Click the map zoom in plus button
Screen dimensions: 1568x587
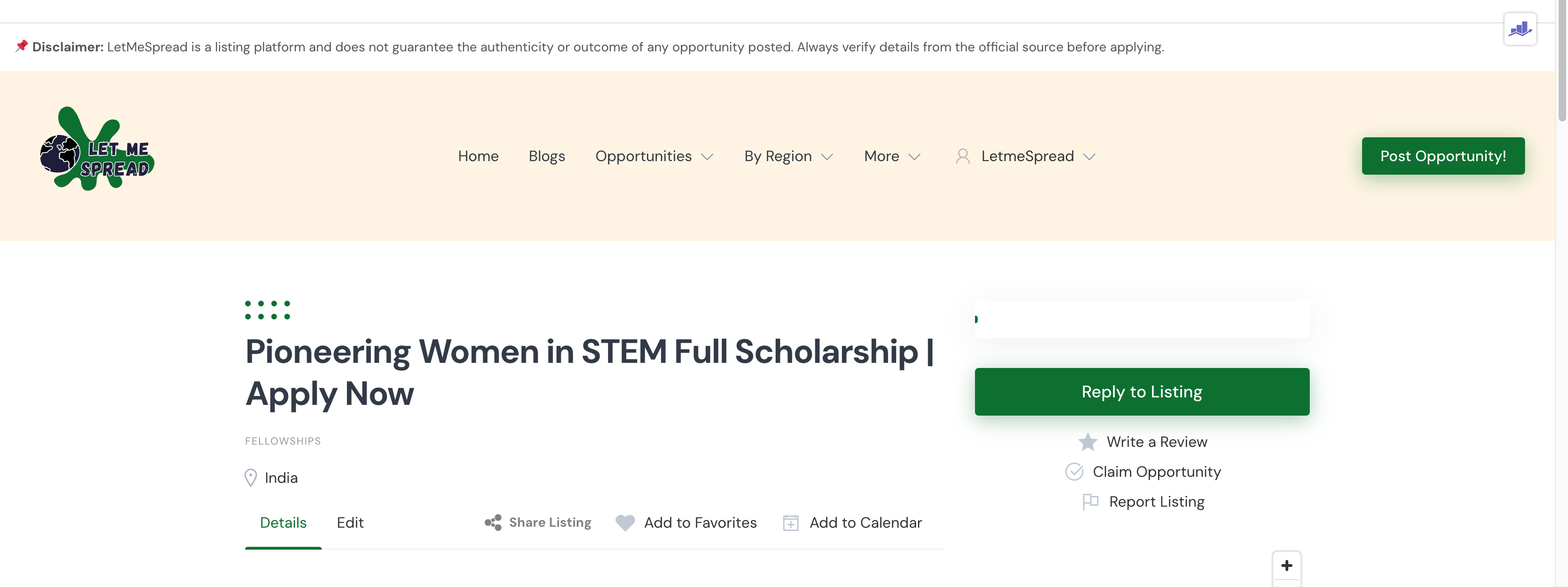(1287, 566)
